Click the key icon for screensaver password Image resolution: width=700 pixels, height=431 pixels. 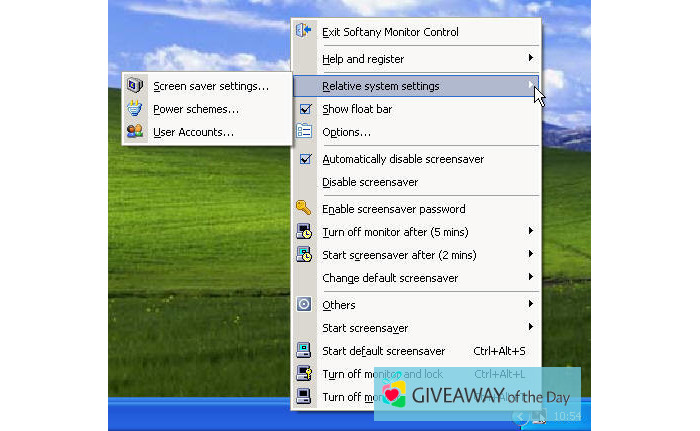[x=305, y=209]
